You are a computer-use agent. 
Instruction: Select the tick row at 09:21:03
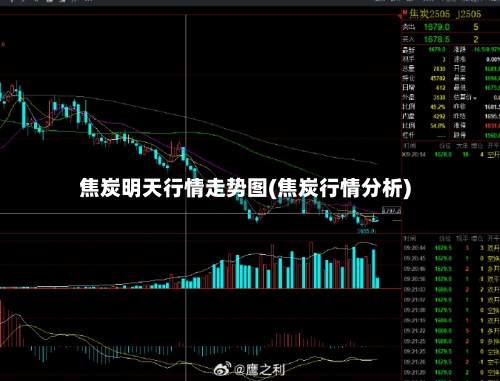click(x=451, y=289)
